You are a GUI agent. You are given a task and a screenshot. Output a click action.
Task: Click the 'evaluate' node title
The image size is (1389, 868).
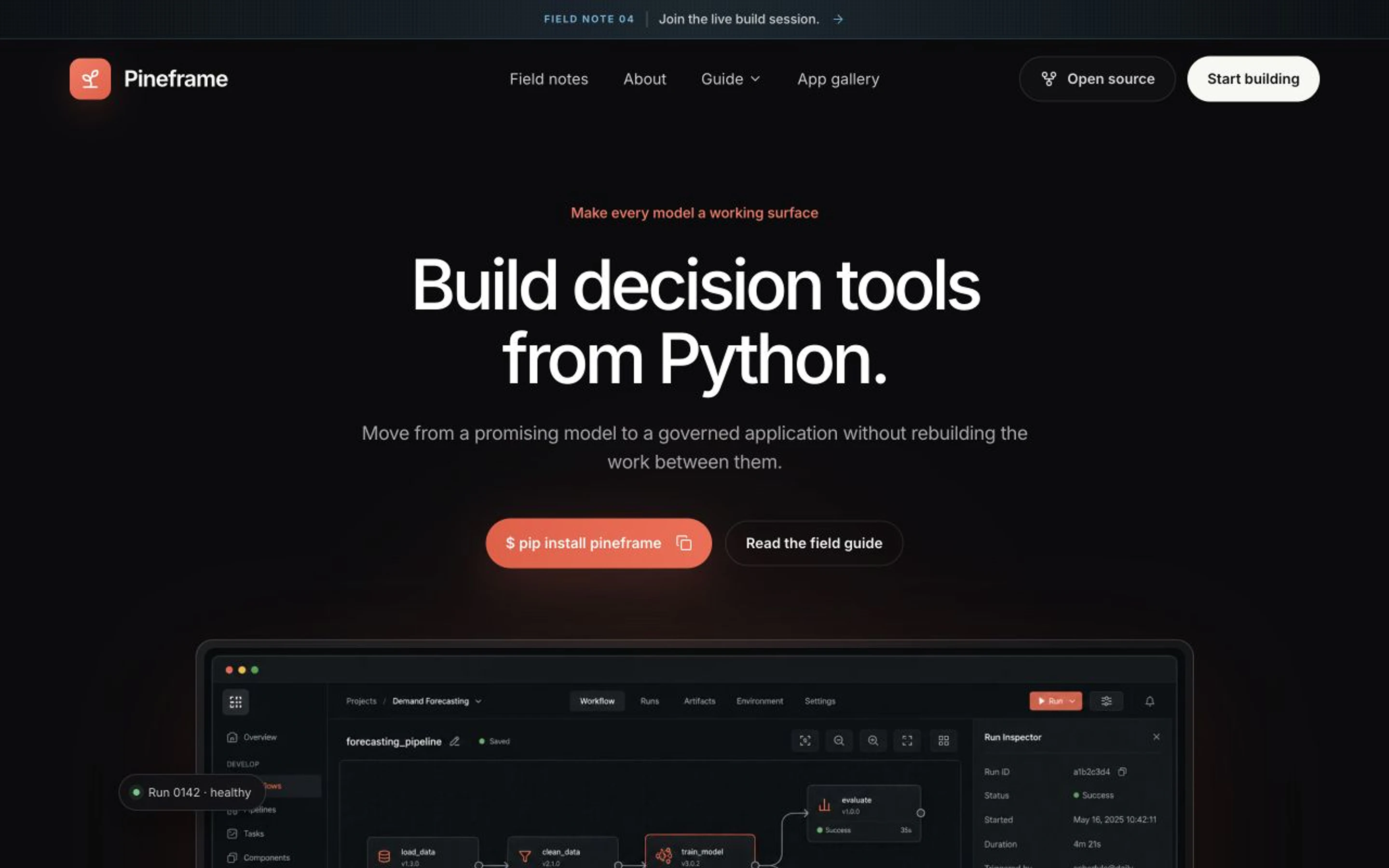(x=857, y=800)
